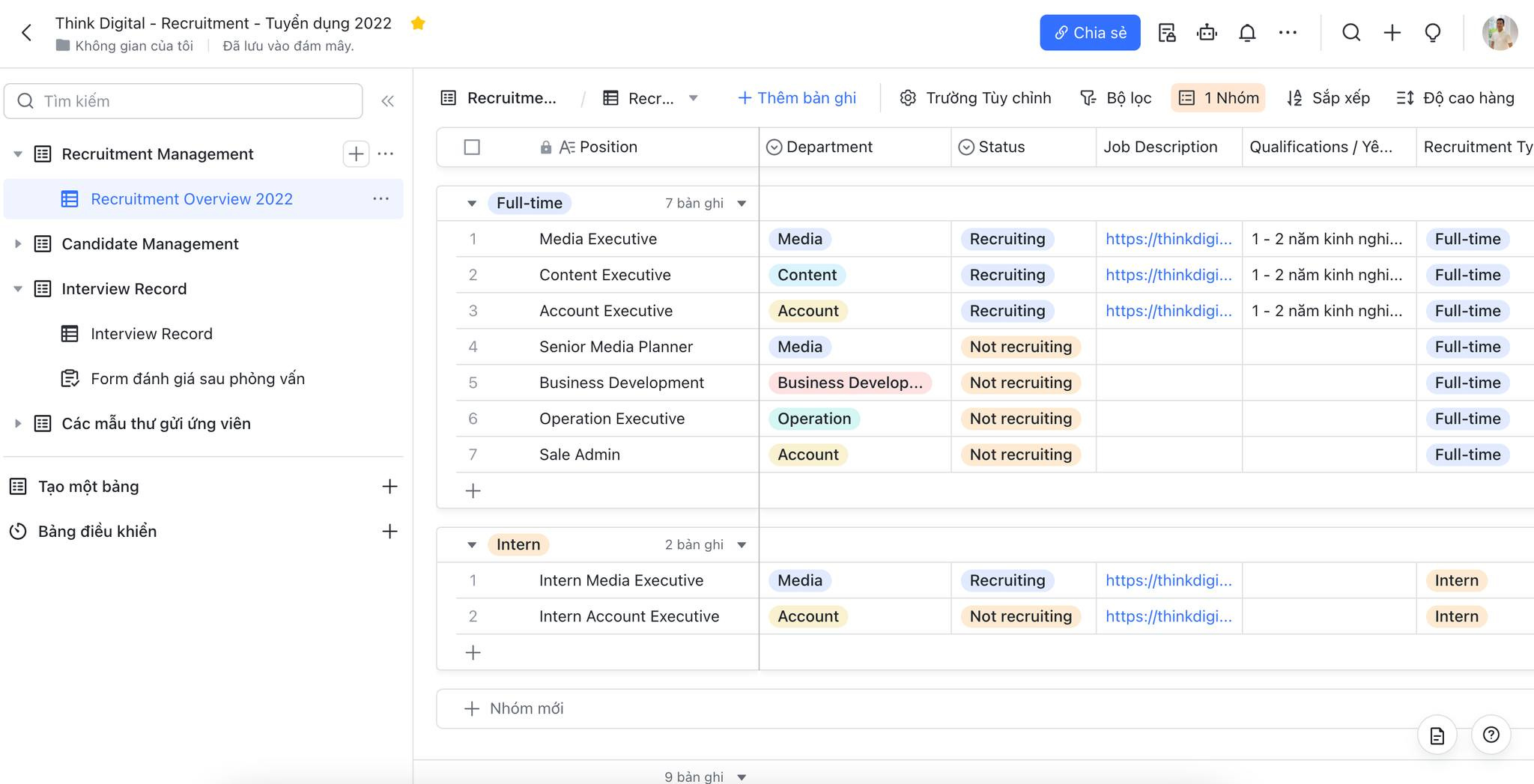The image size is (1534, 784).
Task: Click plus next to Bảng điều khiển
Action: (389, 532)
